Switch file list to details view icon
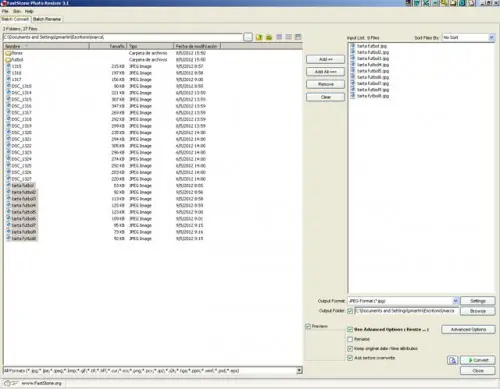The height and width of the screenshot is (389, 500). point(289,37)
